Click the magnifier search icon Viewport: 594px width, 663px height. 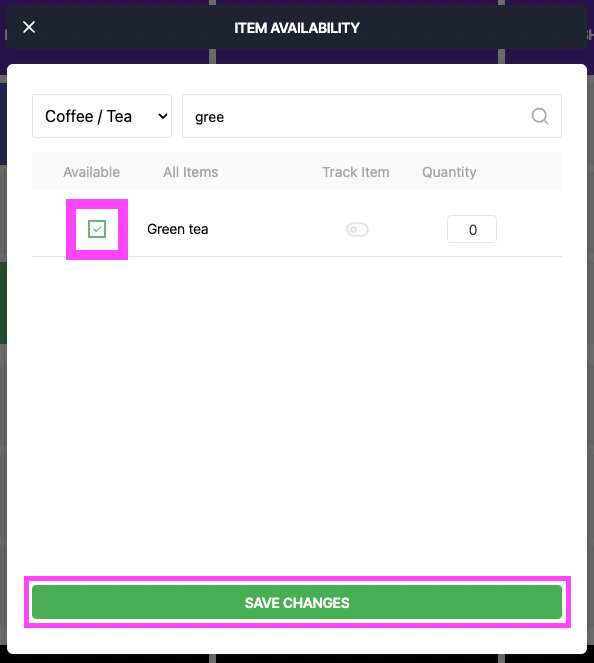540,116
